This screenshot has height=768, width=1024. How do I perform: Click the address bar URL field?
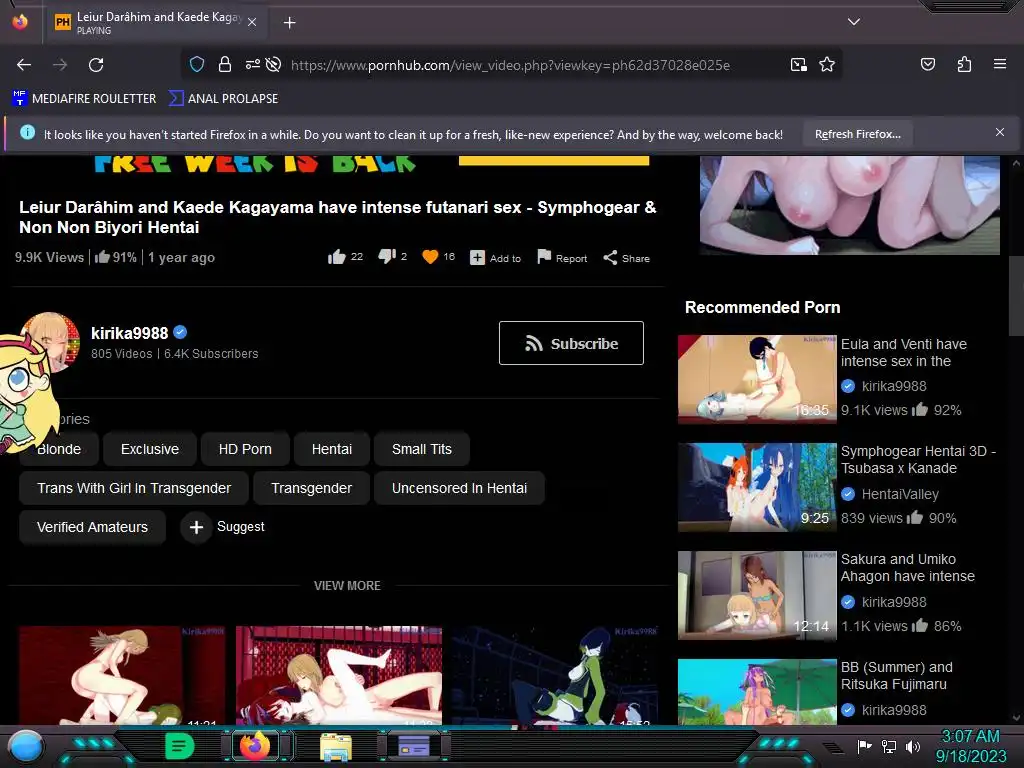click(510, 65)
